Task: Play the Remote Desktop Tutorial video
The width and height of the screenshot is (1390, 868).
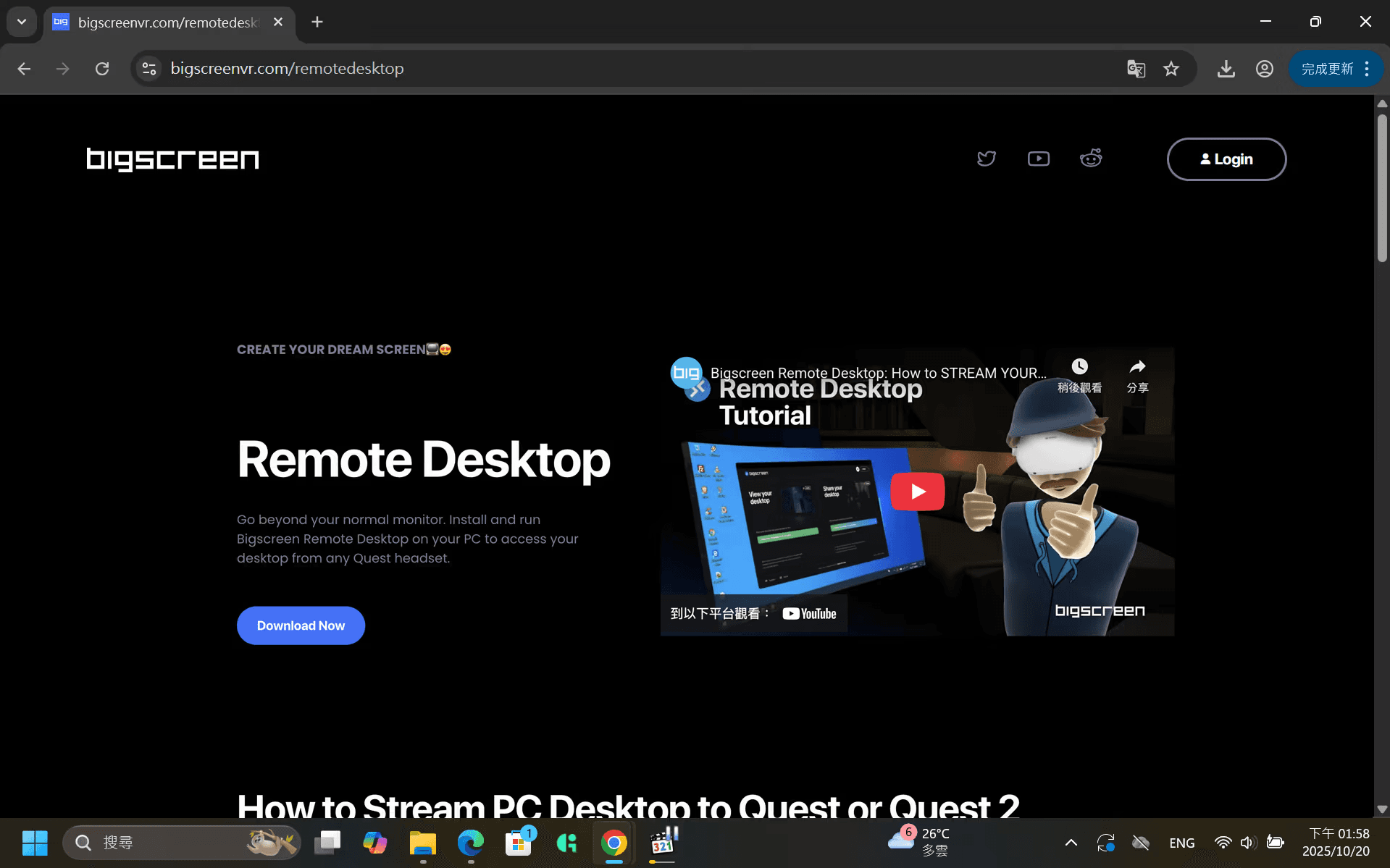Action: (x=917, y=492)
